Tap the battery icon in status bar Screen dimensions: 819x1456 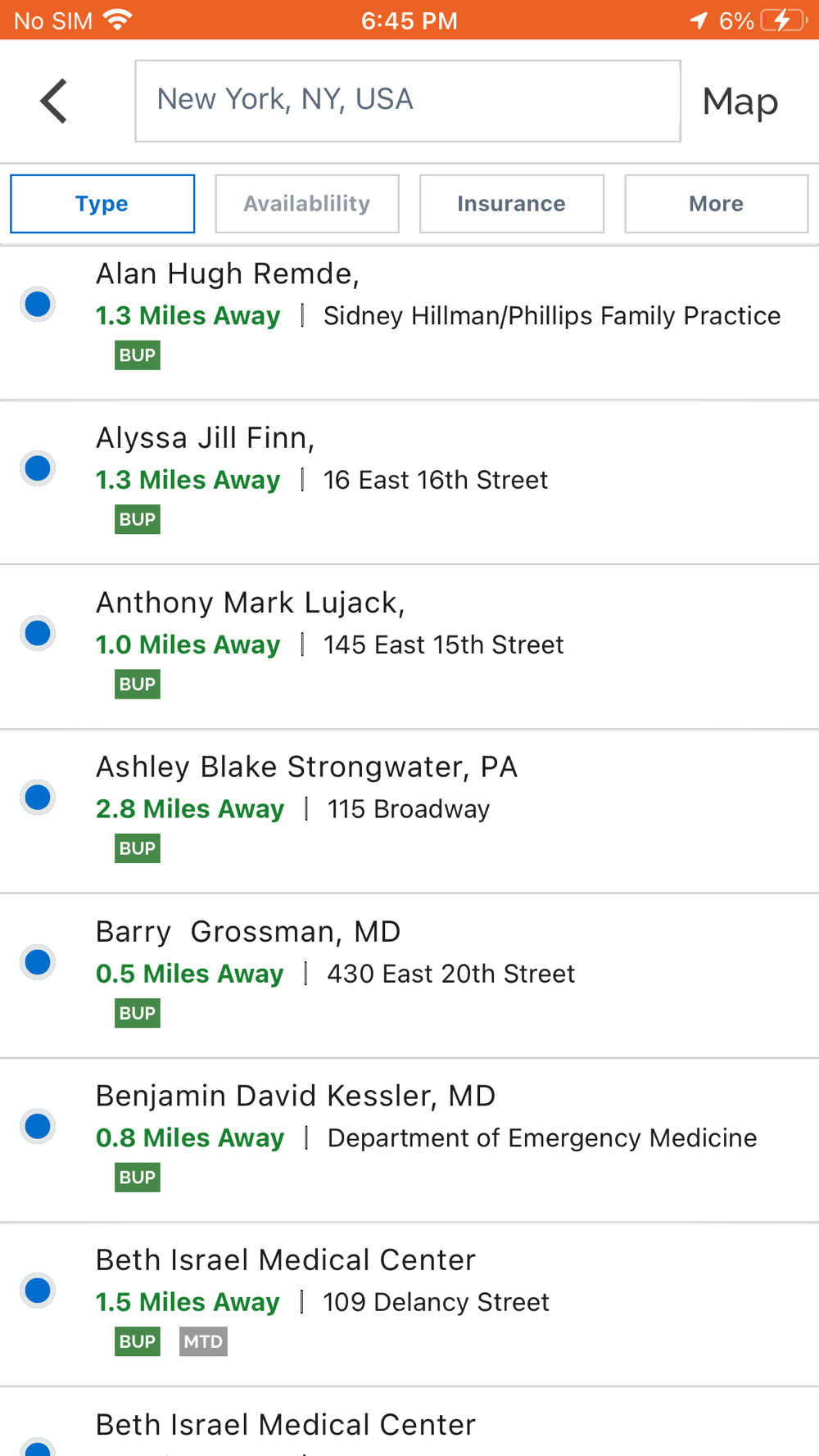click(x=782, y=20)
